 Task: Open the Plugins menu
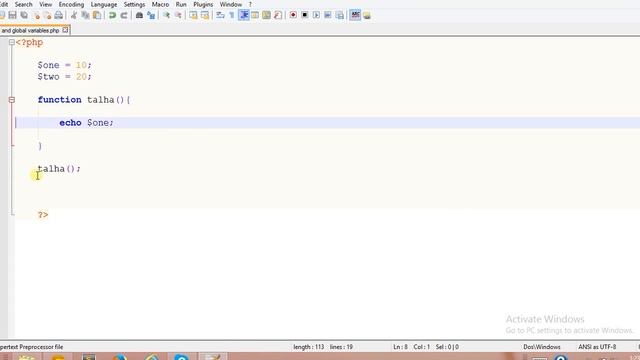[203, 4]
